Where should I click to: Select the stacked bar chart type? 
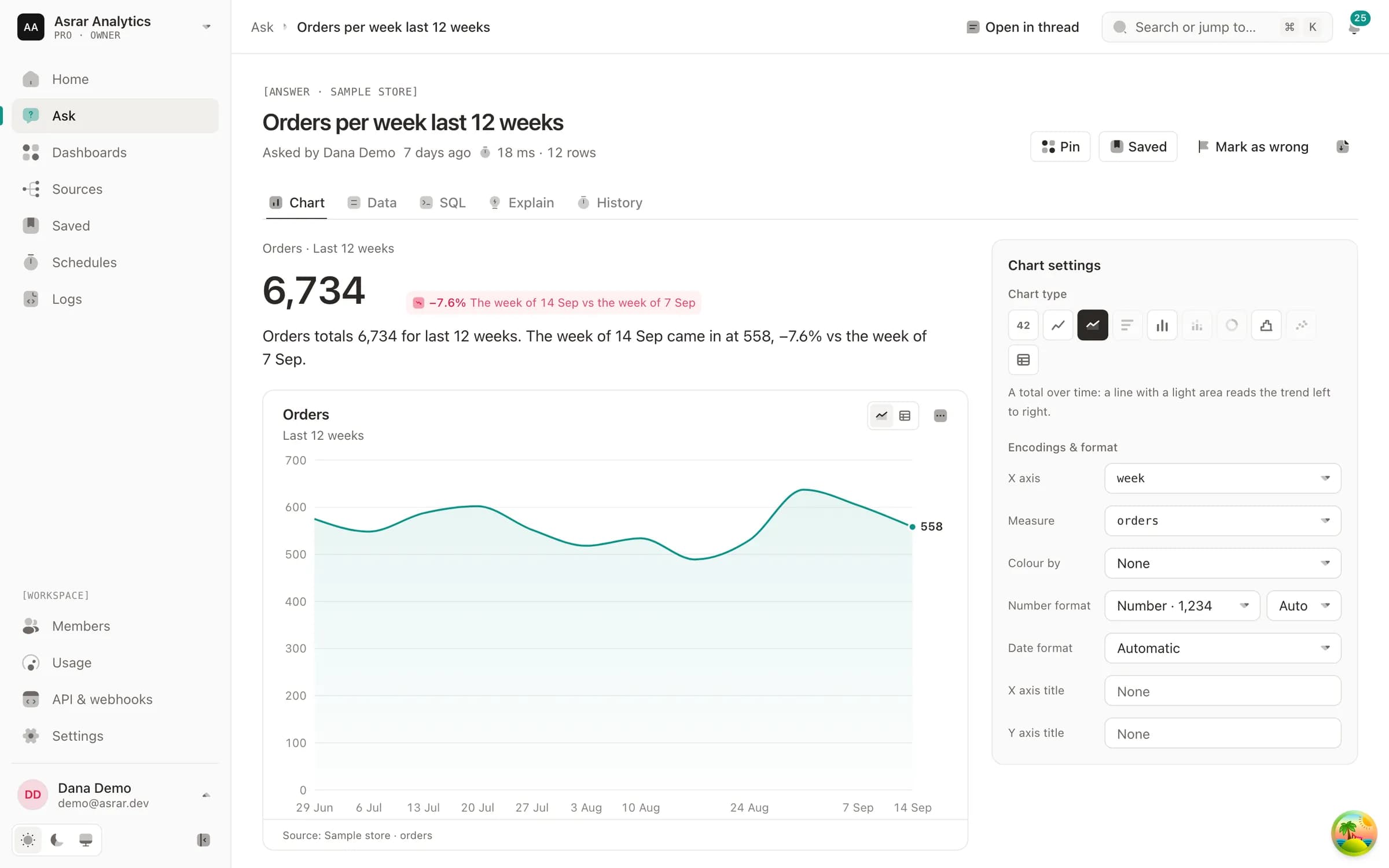(1196, 325)
